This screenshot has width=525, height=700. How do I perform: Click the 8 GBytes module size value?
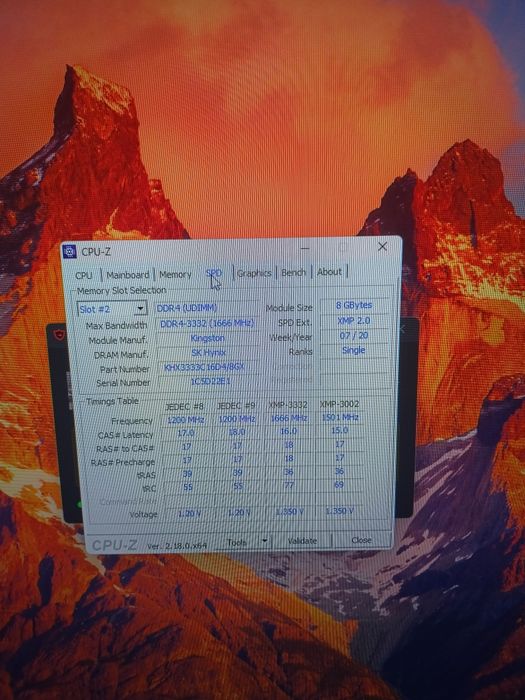click(354, 305)
